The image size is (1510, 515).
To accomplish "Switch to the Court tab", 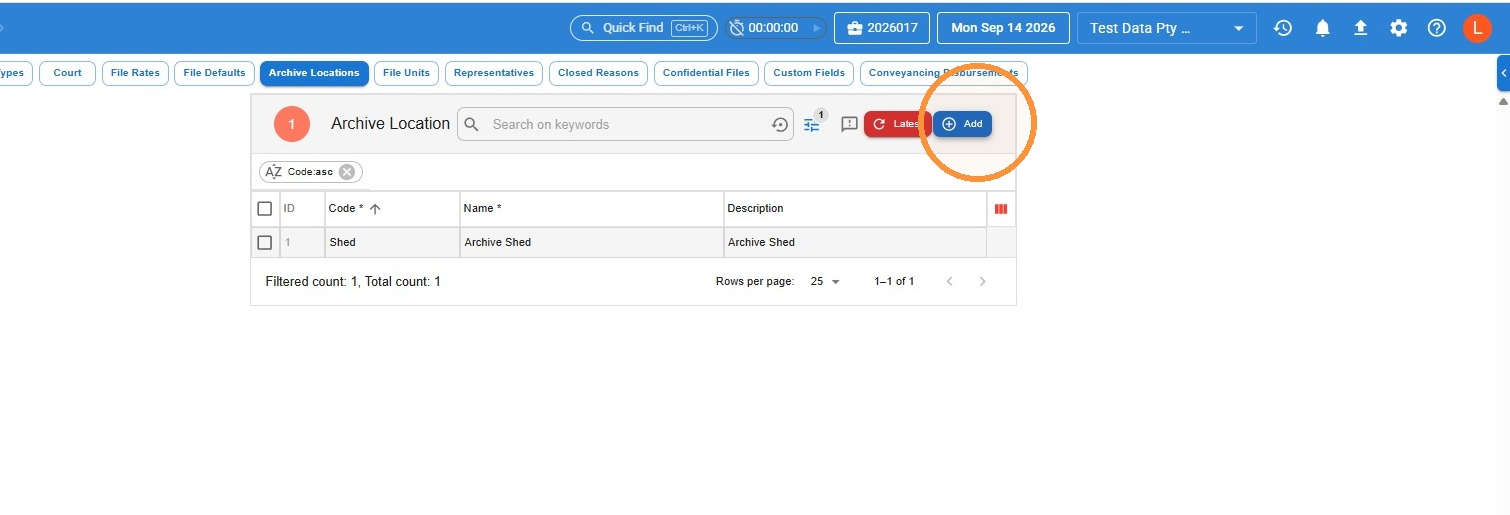I will point(68,73).
